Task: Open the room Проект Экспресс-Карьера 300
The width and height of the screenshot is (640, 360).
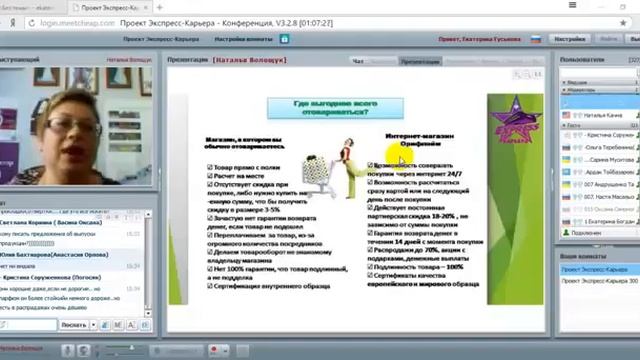Action: click(599, 281)
